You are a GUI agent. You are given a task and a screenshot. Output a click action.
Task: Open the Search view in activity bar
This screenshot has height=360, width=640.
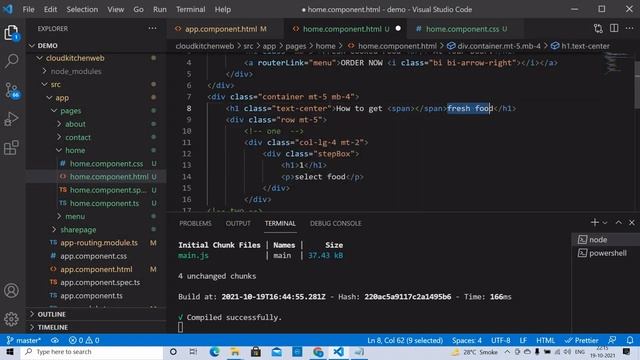11,61
